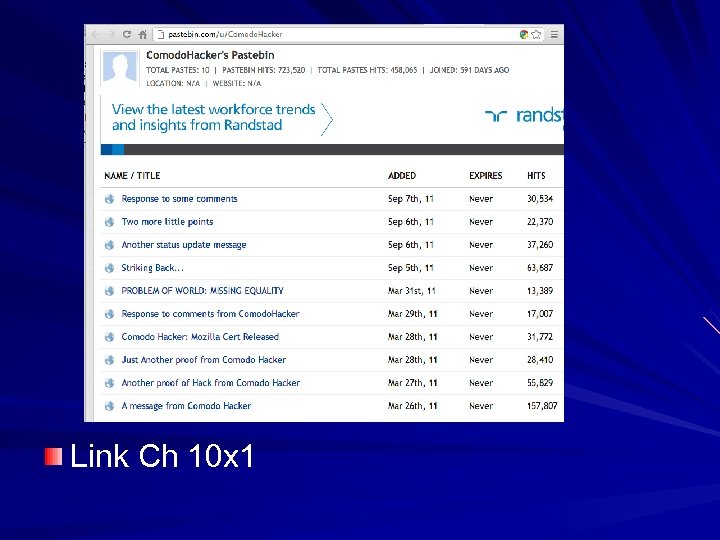This screenshot has height=540, width=720.
Task: Click the EXPIRES column header
Action: 486,175
